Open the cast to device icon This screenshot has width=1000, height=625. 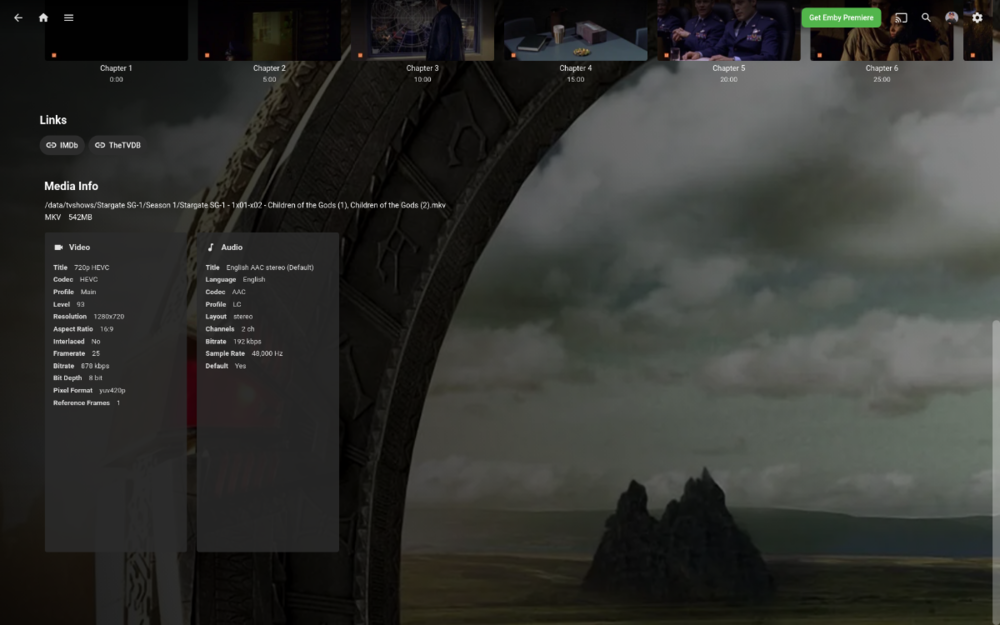[901, 17]
